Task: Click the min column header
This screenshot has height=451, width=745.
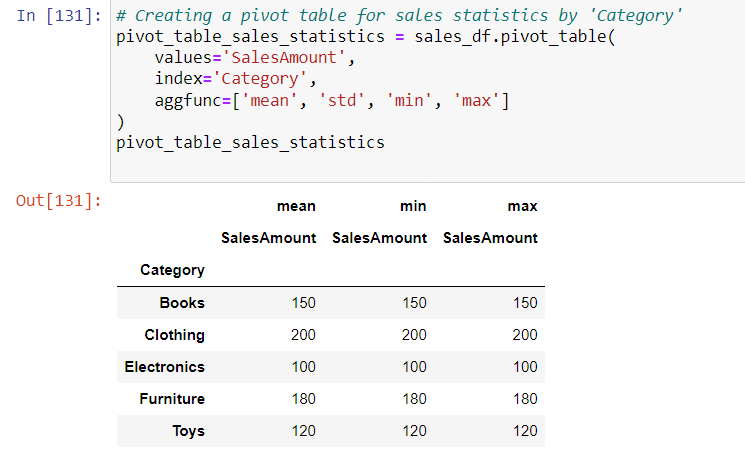Action: (x=413, y=206)
